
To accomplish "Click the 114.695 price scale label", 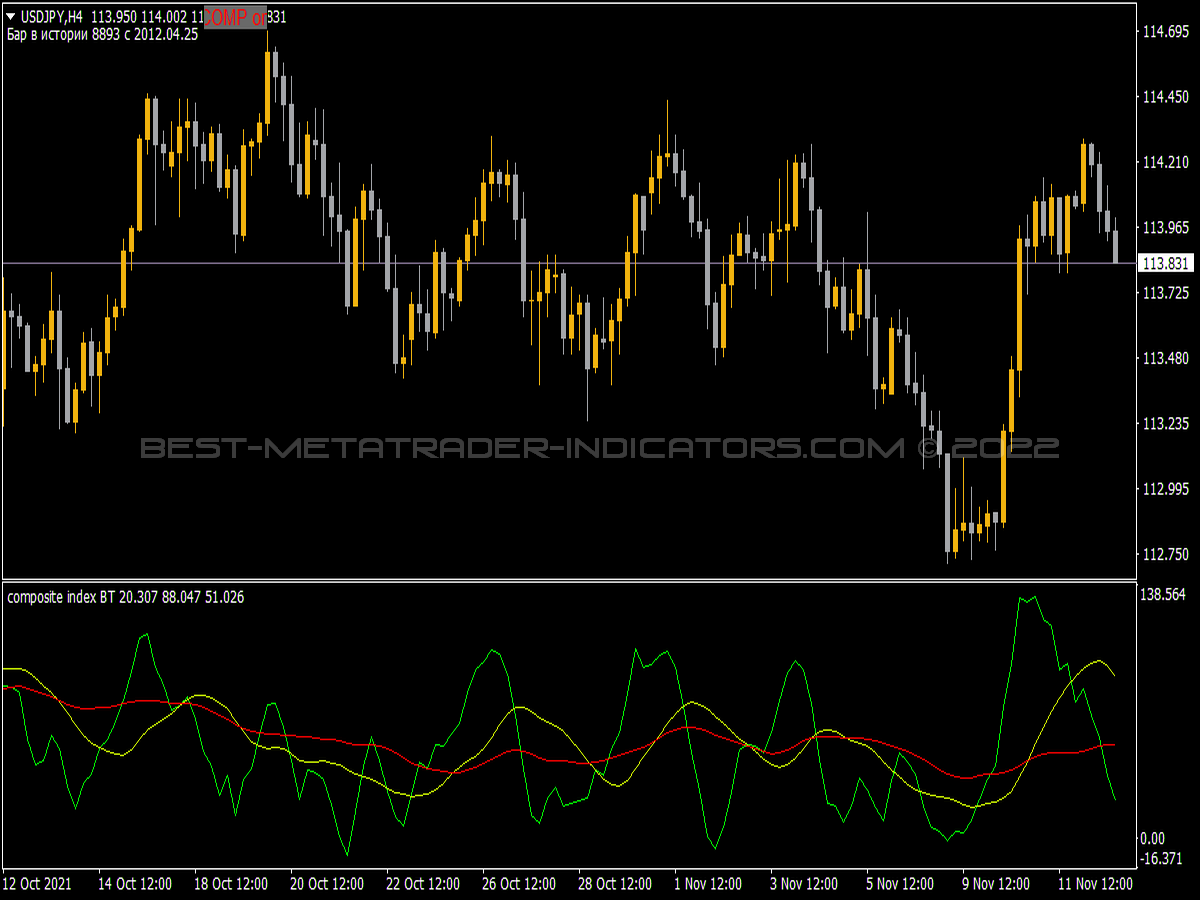I will (x=1165, y=32).
